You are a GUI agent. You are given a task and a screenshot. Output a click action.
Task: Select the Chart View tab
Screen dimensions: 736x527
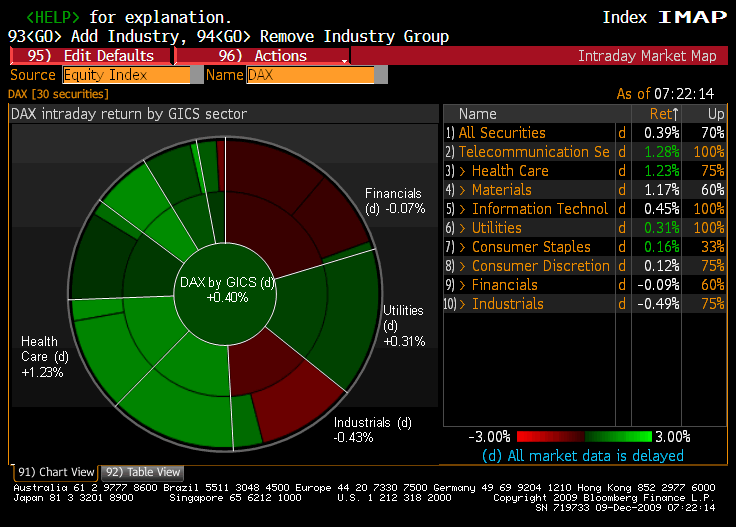pyautogui.click(x=55, y=472)
